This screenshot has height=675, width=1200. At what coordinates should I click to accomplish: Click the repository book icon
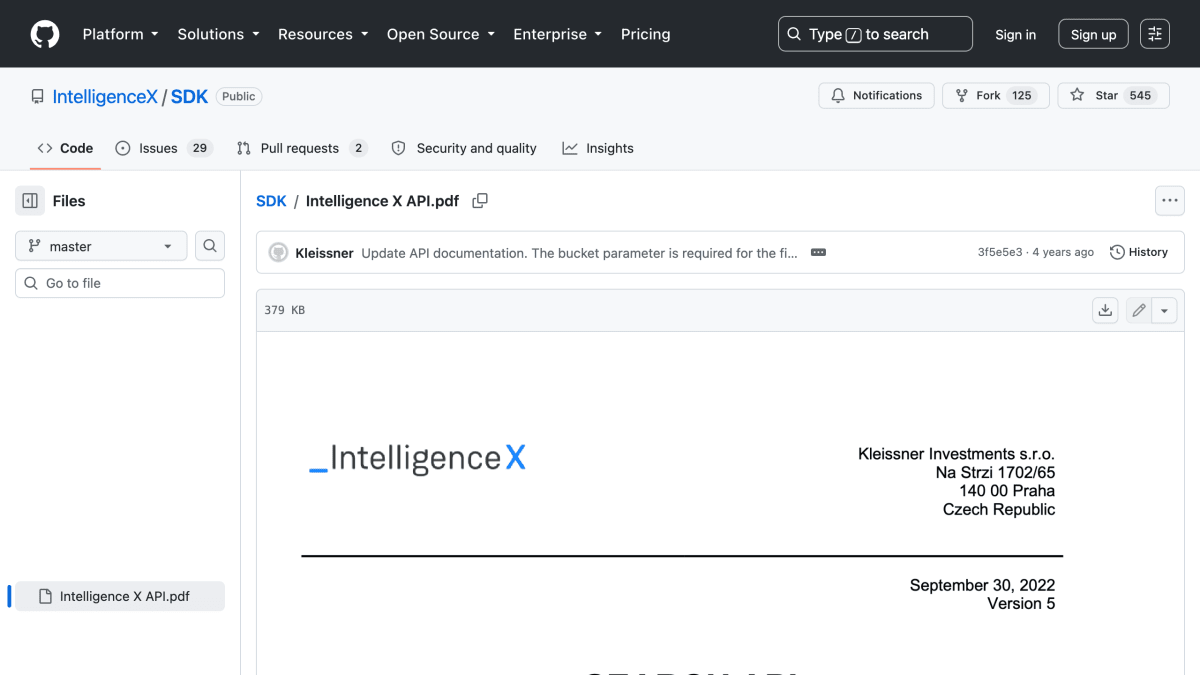pyautogui.click(x=38, y=97)
